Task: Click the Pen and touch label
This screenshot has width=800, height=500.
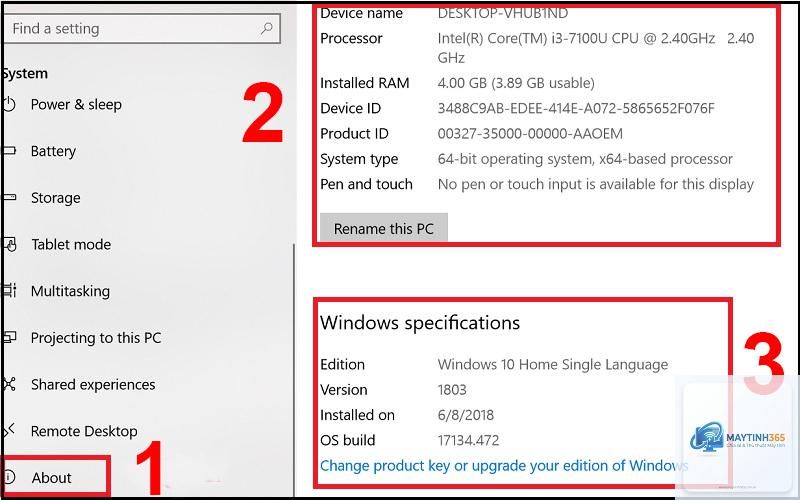Action: point(366,184)
